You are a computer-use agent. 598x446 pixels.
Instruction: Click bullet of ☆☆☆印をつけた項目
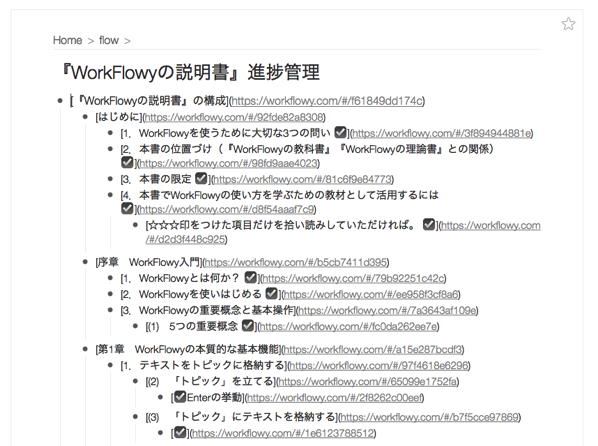coord(135,225)
